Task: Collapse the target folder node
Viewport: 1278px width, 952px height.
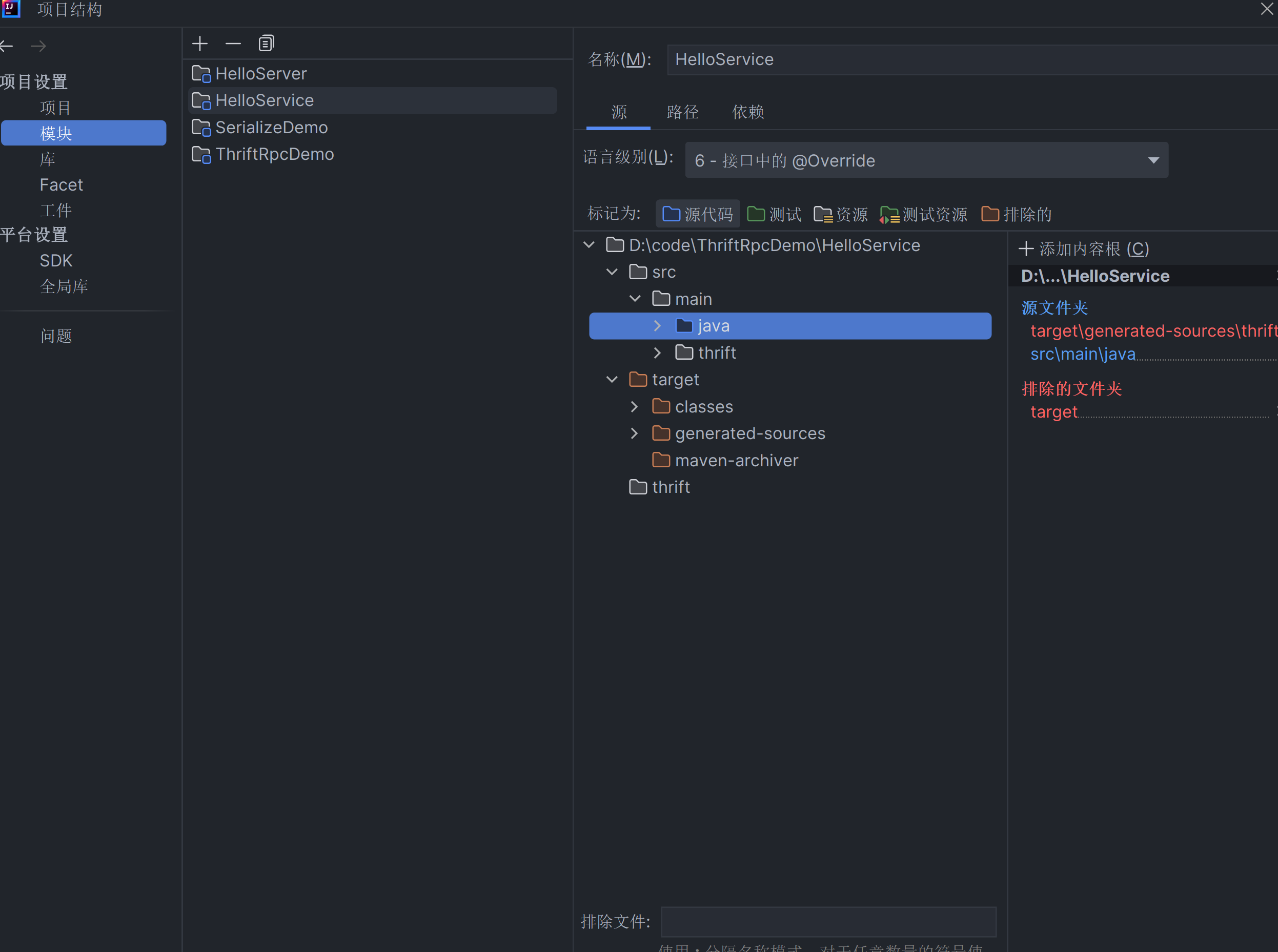Action: coord(612,380)
